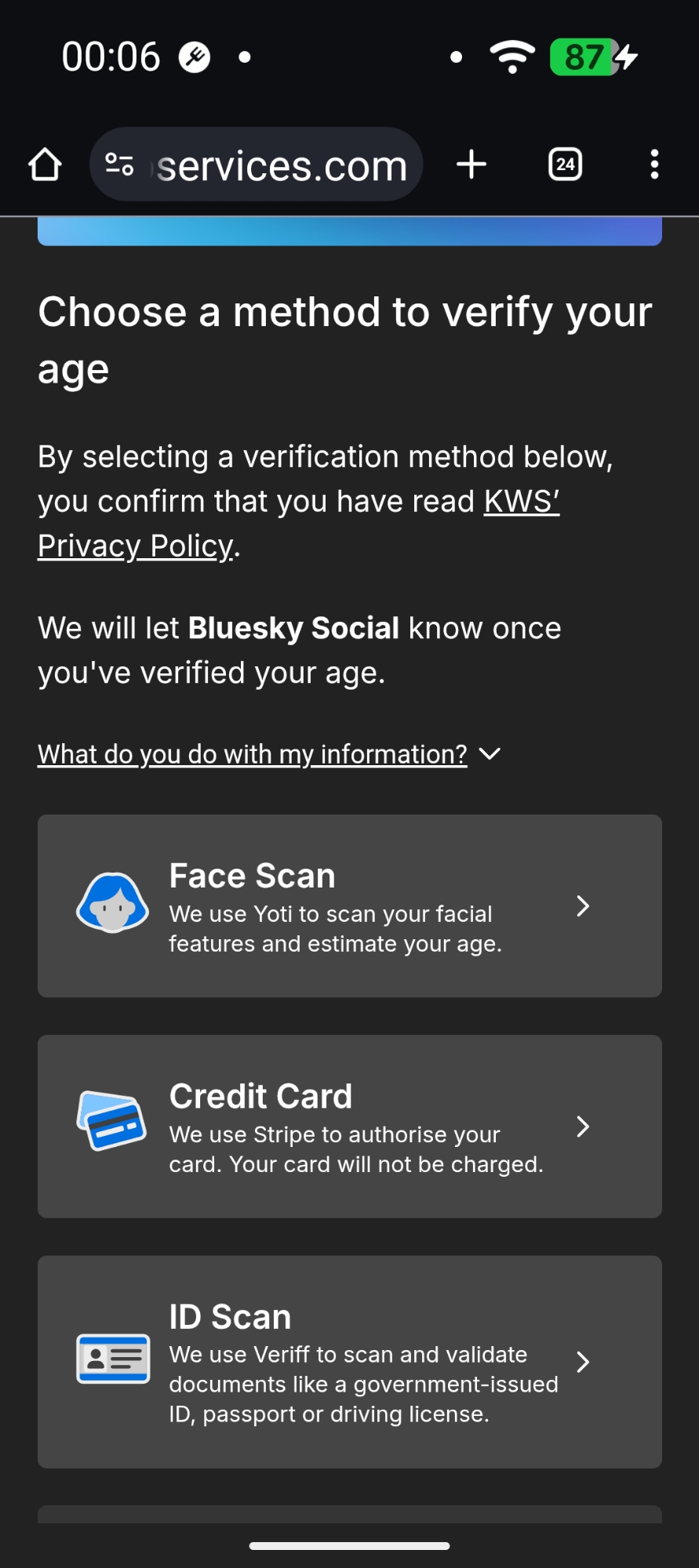This screenshot has width=699, height=1568.
Task: Expand the information dropdown chevron
Action: [x=490, y=754]
